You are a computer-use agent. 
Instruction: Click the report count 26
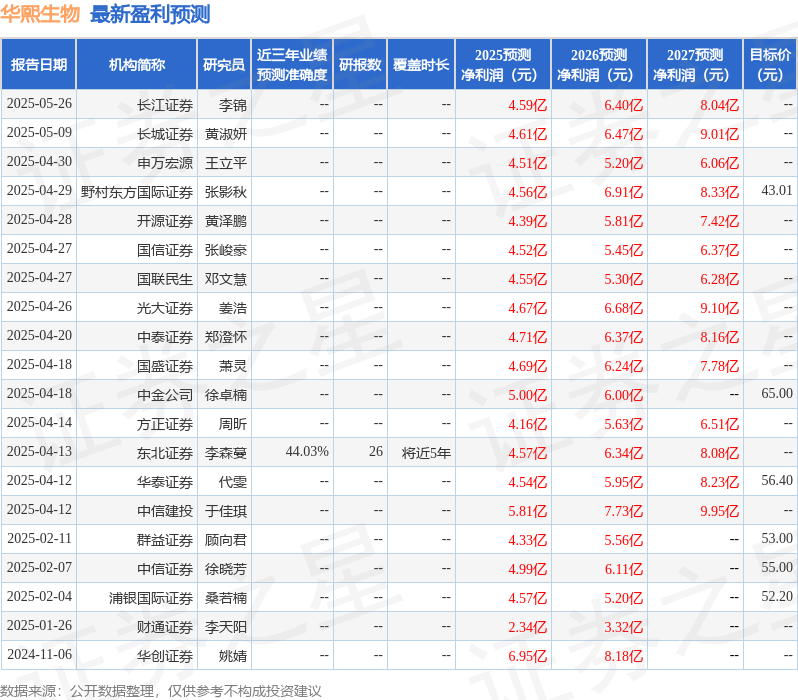point(376,452)
